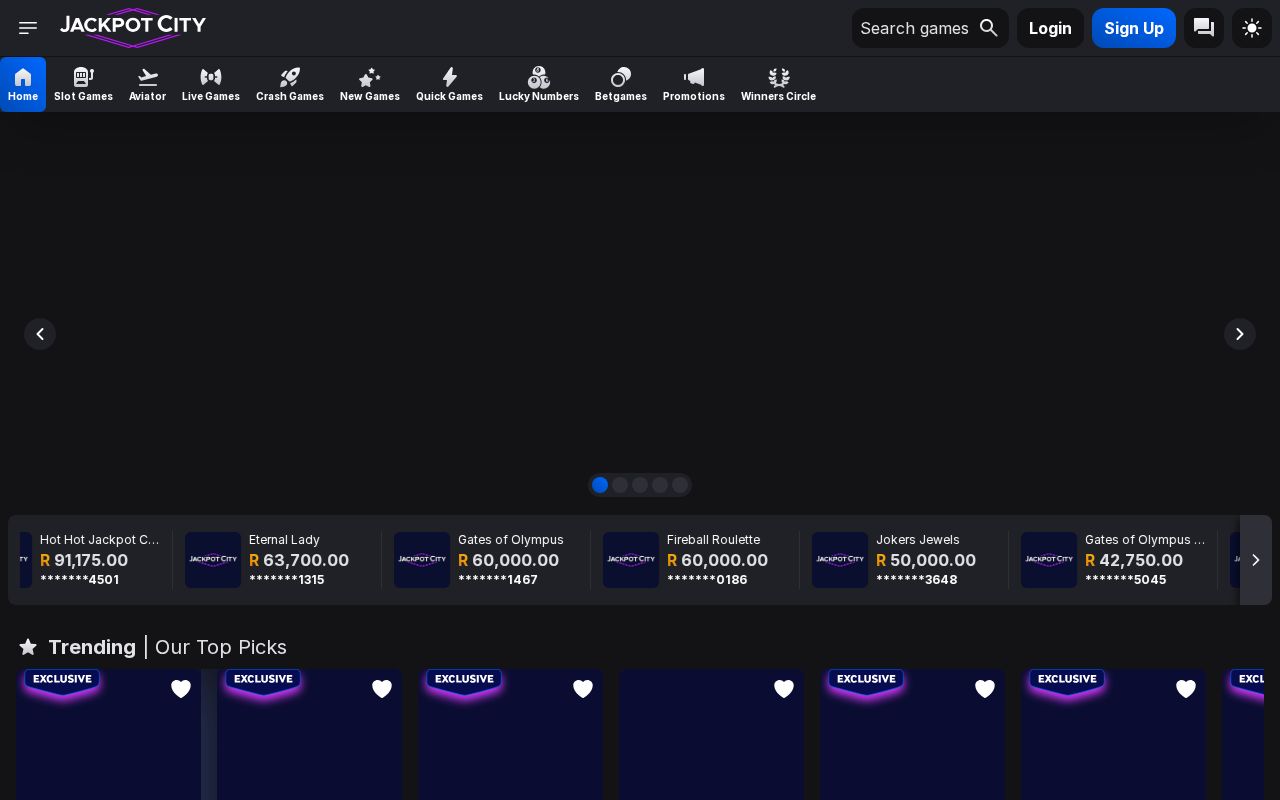The width and height of the screenshot is (1280, 800).
Task: Switch to the Home tab
Action: [23, 84]
